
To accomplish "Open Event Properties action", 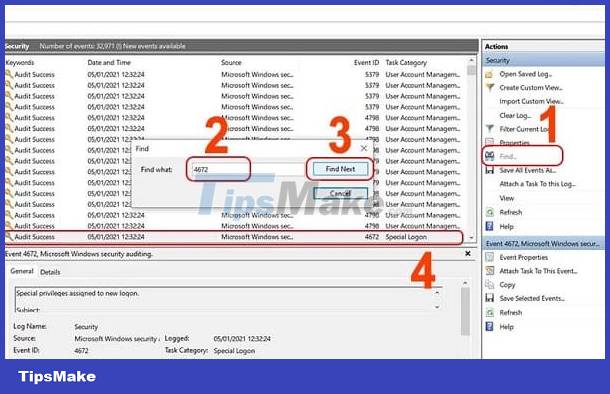I will [524, 257].
